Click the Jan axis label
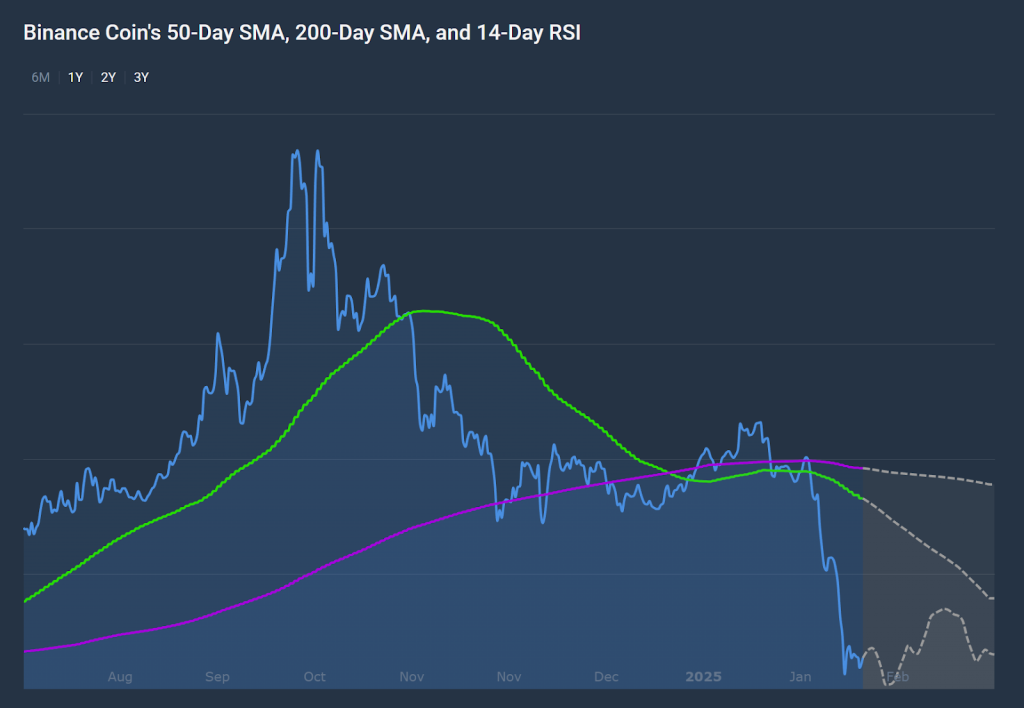Image resolution: width=1024 pixels, height=708 pixels. click(x=800, y=677)
